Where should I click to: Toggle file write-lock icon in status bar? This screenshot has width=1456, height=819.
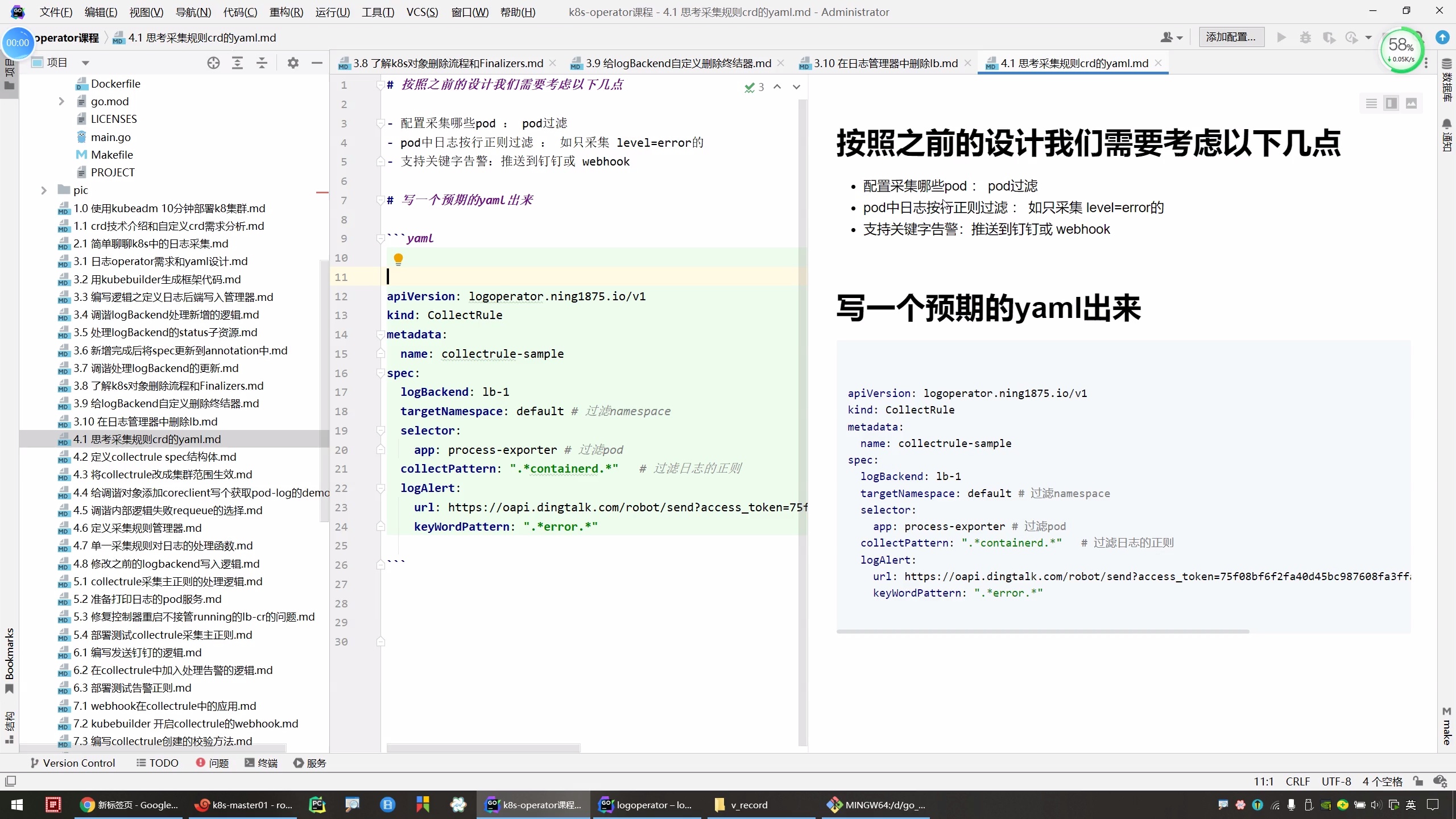click(1417, 781)
